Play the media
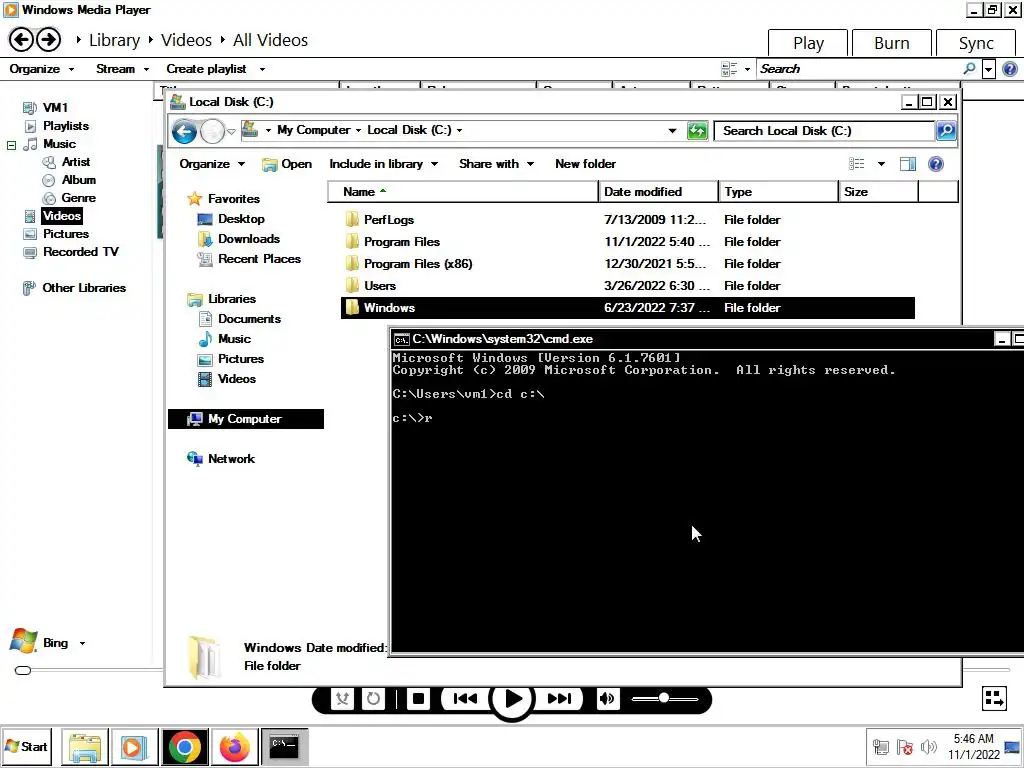 click(512, 699)
